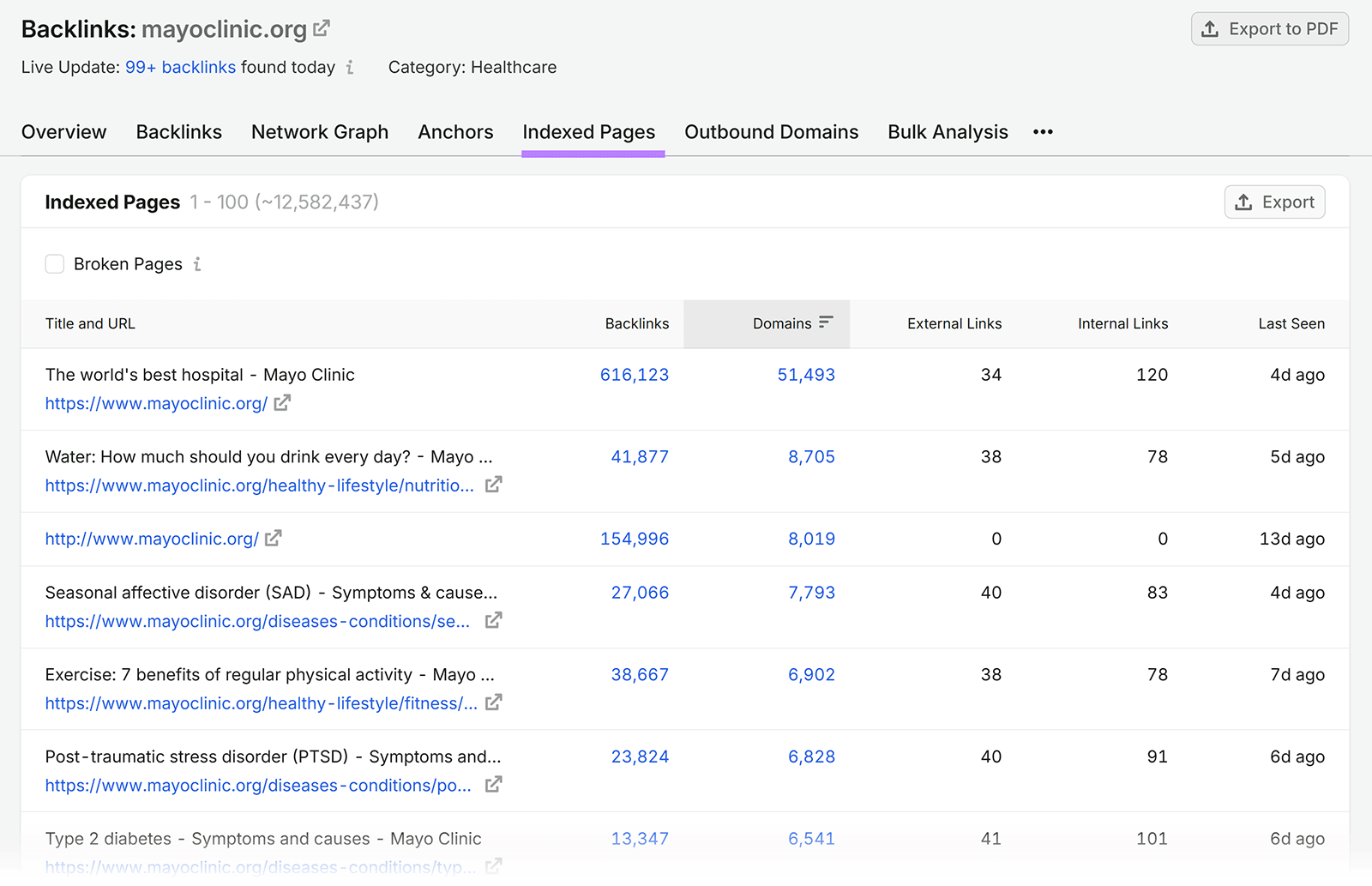This screenshot has height=886, width=1372.
Task: Open backlinks count 41,877
Action: [x=640, y=457]
